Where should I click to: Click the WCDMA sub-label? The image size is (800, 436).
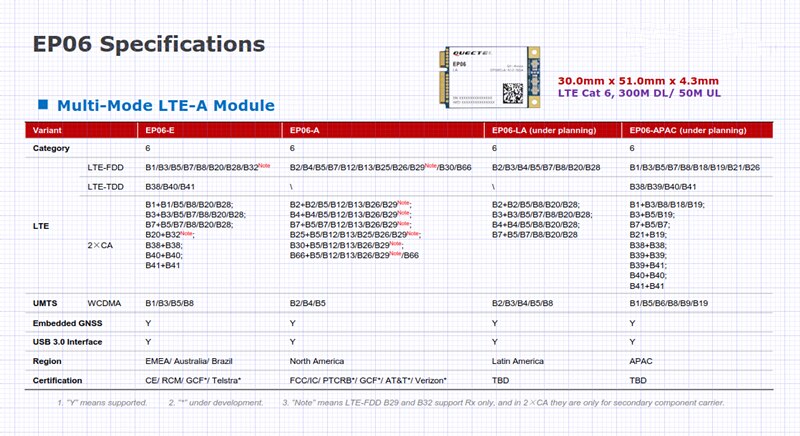(x=104, y=303)
